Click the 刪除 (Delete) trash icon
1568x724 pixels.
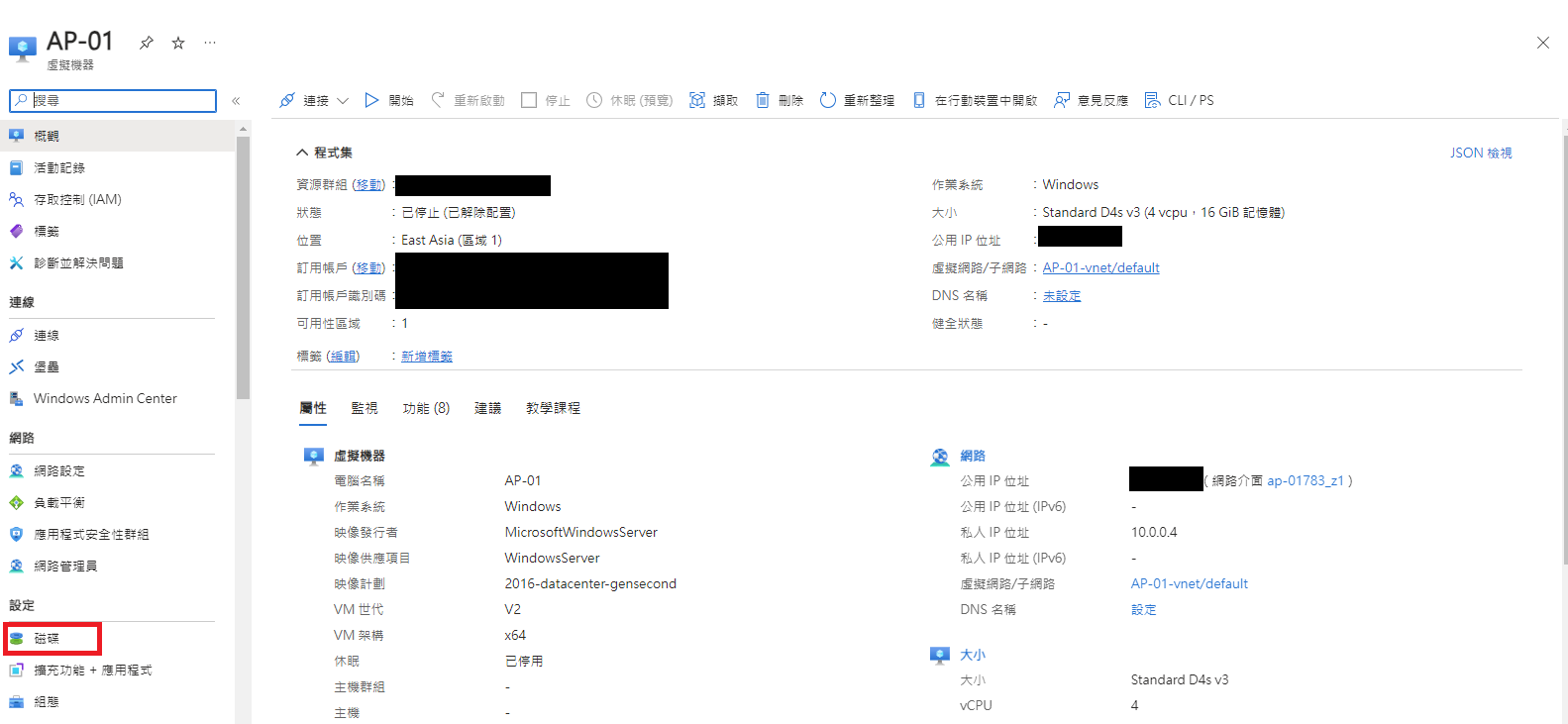pyautogui.click(x=763, y=100)
